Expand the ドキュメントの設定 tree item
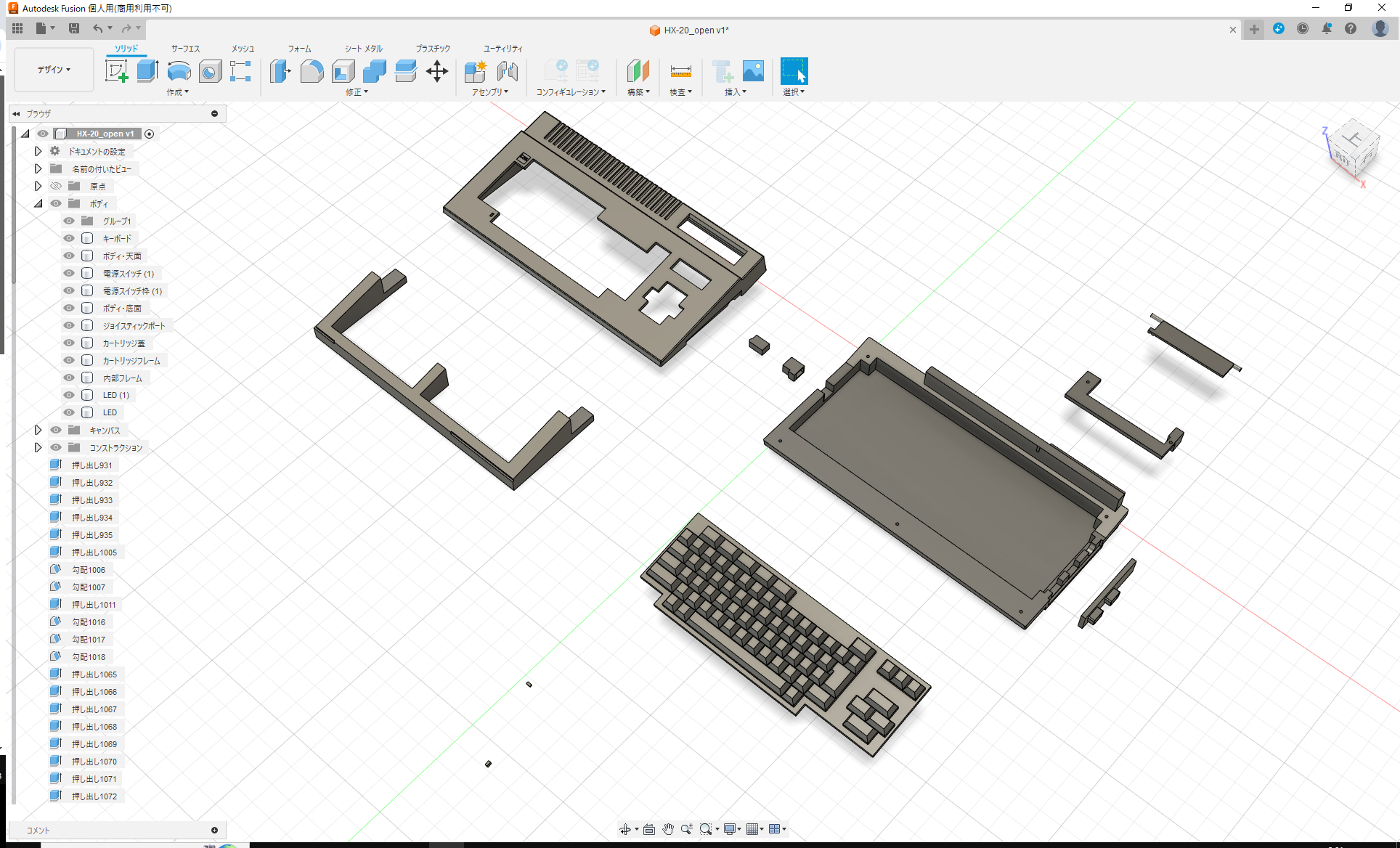1400x848 pixels. click(38, 150)
